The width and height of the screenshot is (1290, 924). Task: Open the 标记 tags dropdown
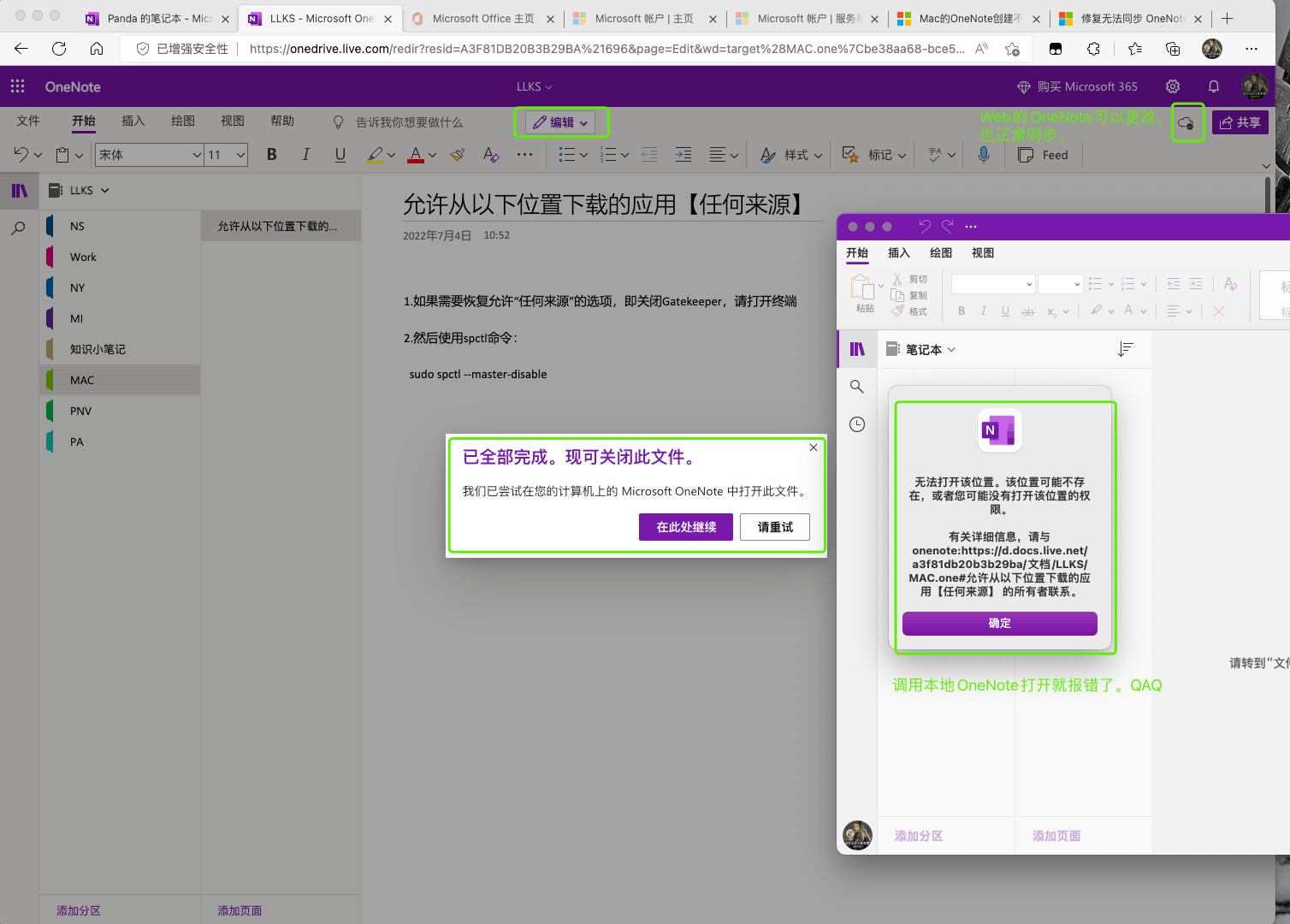[873, 155]
